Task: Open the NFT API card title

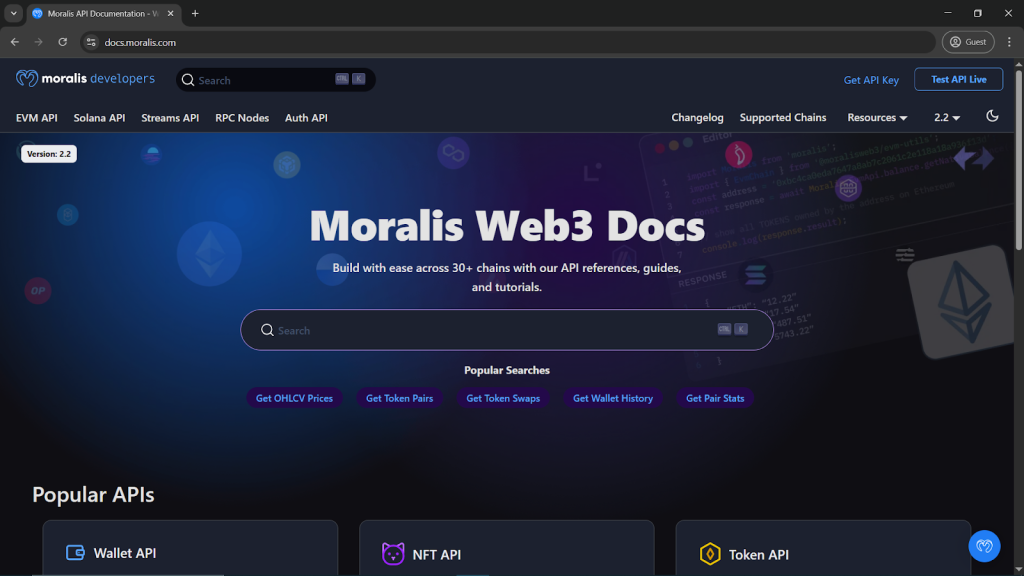Action: [x=437, y=554]
